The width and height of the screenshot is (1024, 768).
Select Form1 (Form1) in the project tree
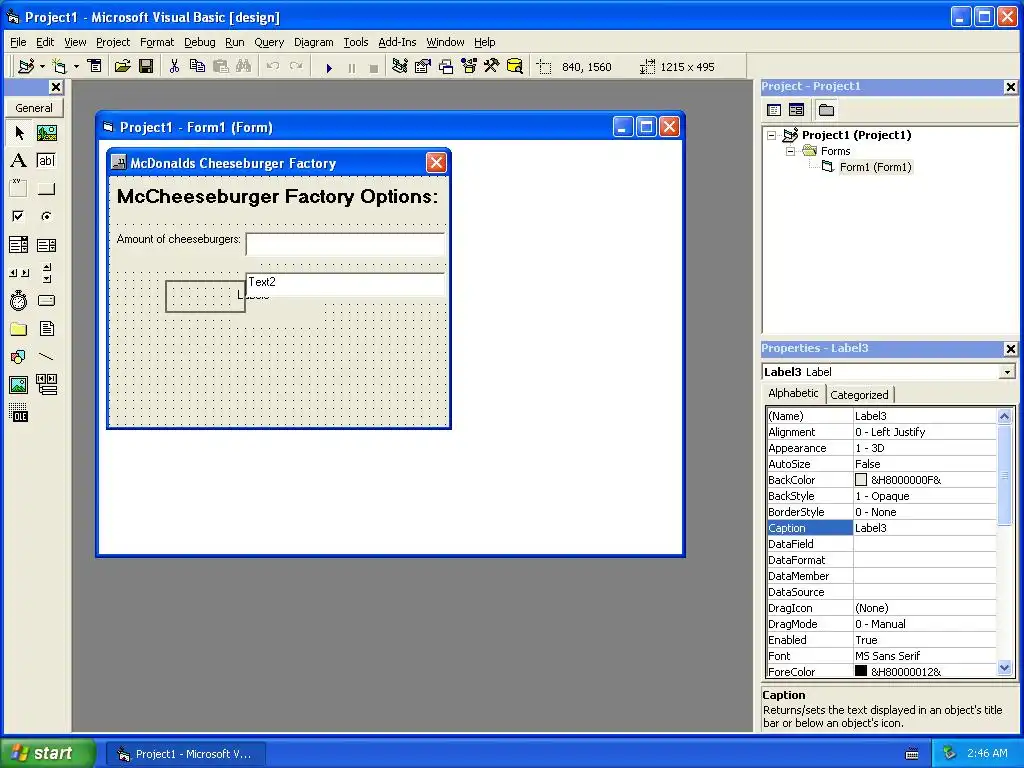875,167
